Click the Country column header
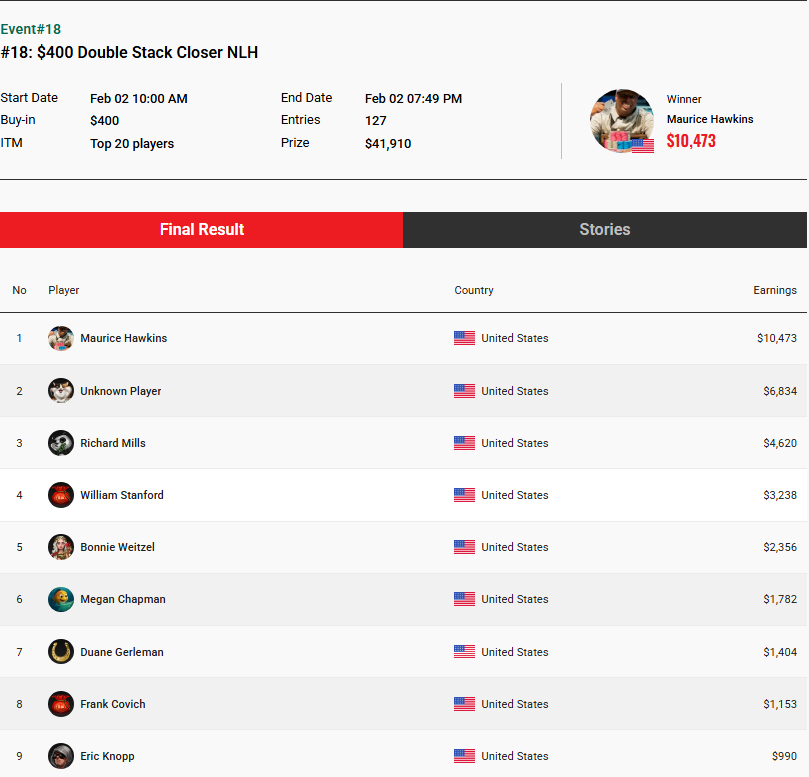 pos(474,290)
